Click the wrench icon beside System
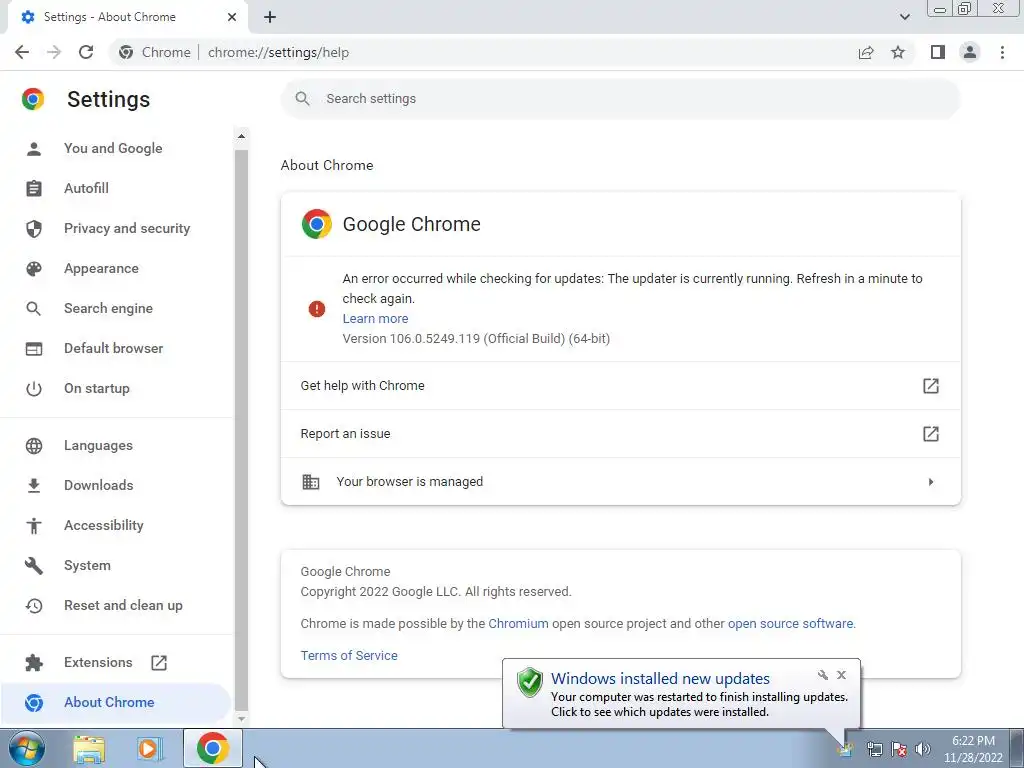 point(34,566)
